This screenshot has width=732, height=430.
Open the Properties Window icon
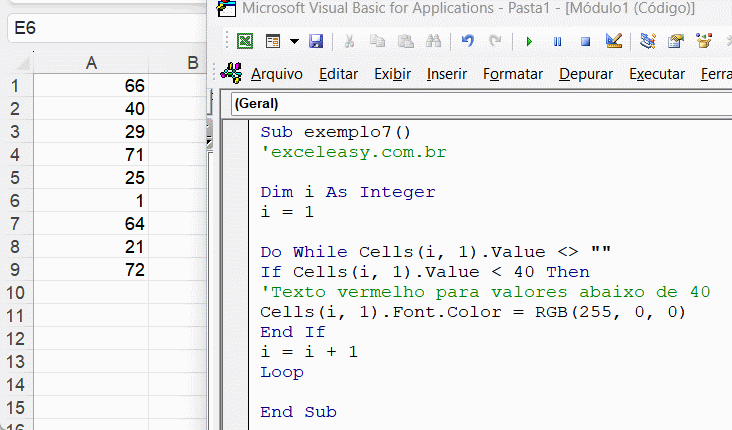point(676,41)
